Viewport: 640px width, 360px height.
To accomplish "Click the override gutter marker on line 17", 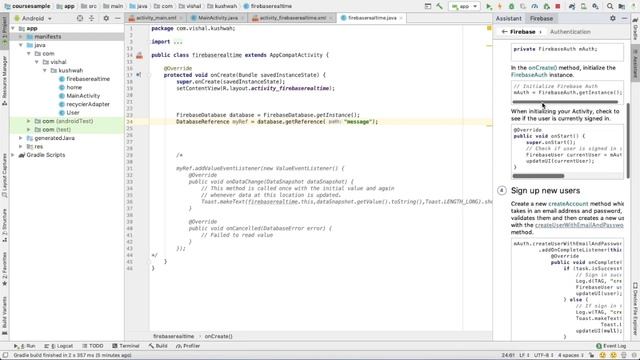I will click(139, 75).
